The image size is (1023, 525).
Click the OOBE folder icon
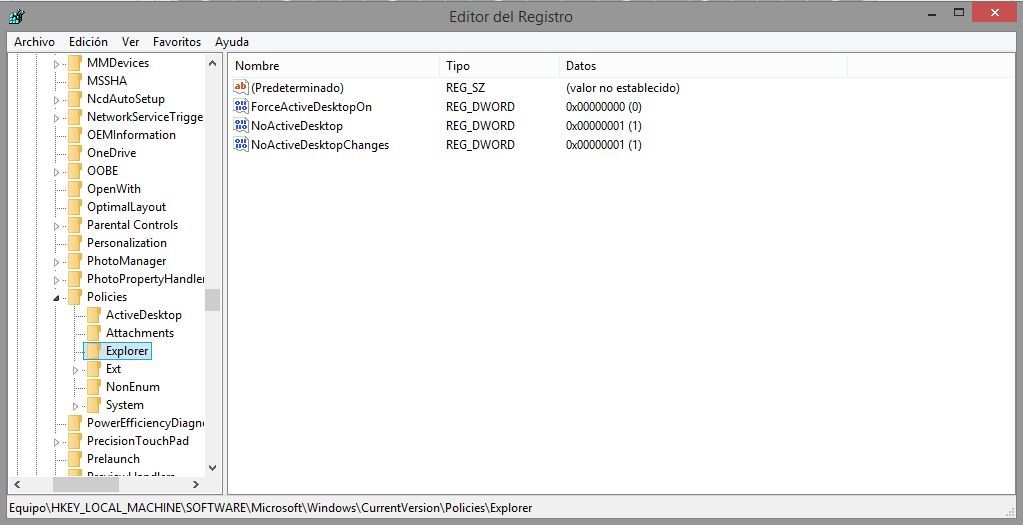[75, 171]
